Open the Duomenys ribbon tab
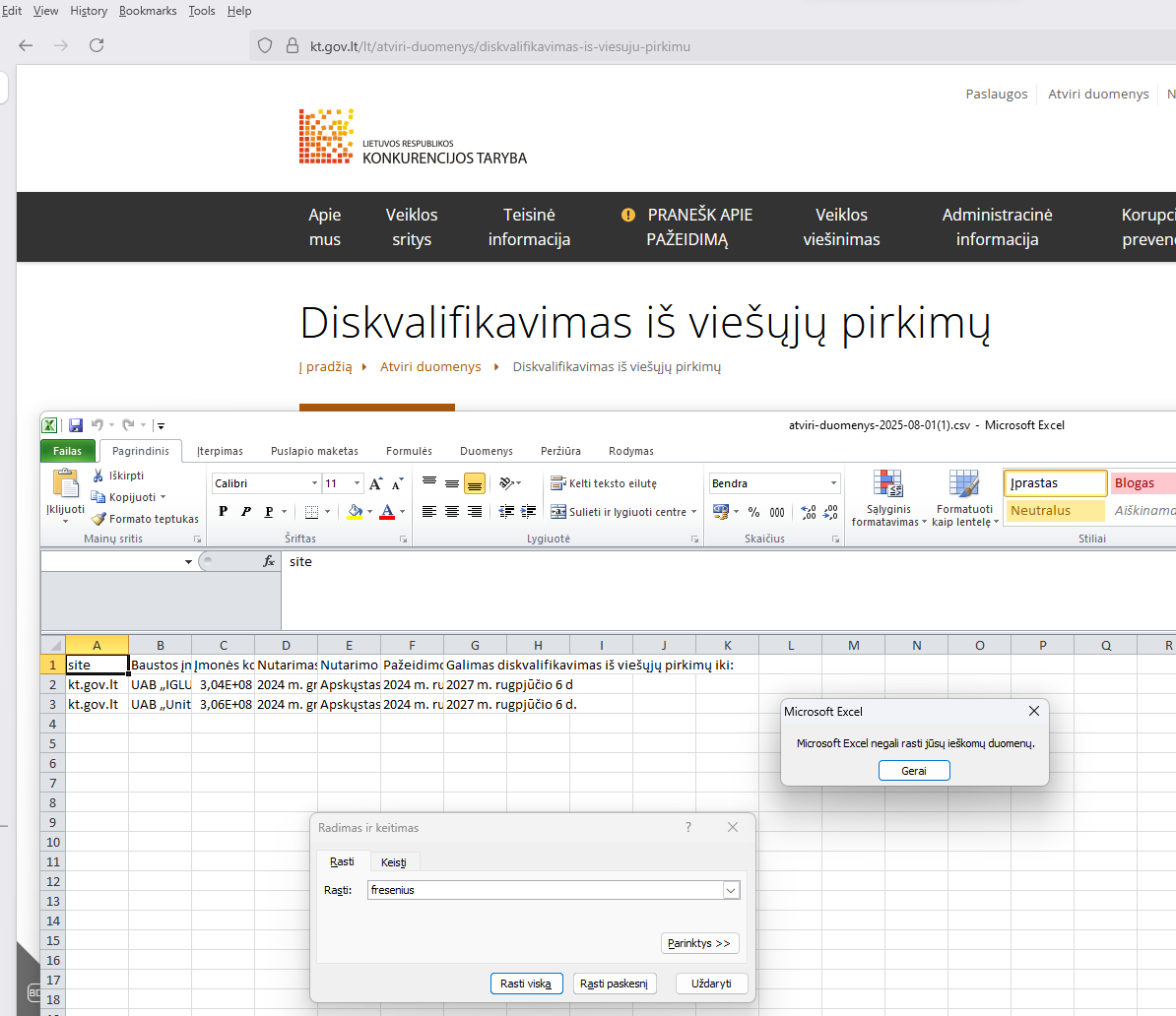1176x1016 pixels. (x=487, y=451)
